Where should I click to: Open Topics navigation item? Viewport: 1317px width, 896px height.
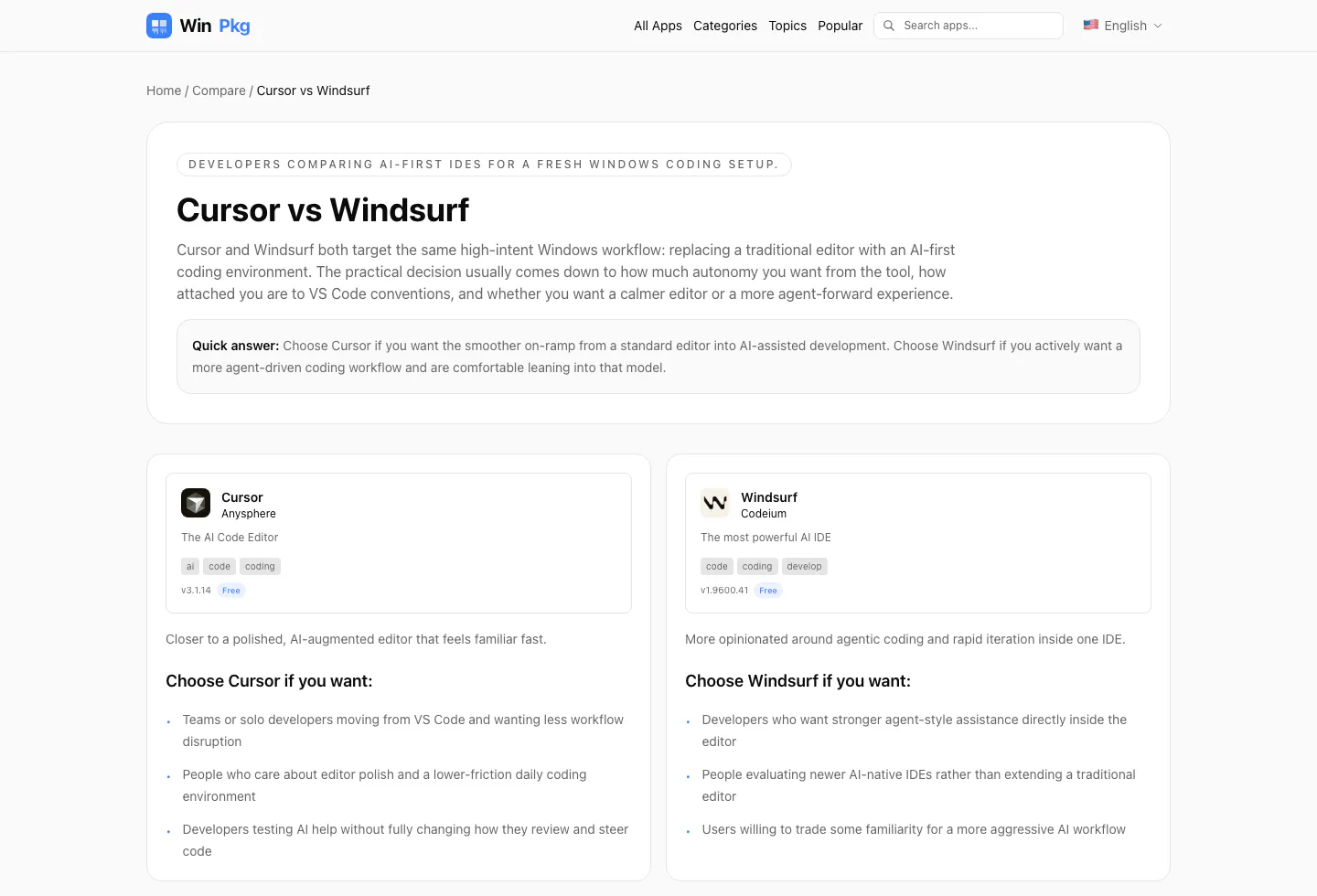point(787,26)
